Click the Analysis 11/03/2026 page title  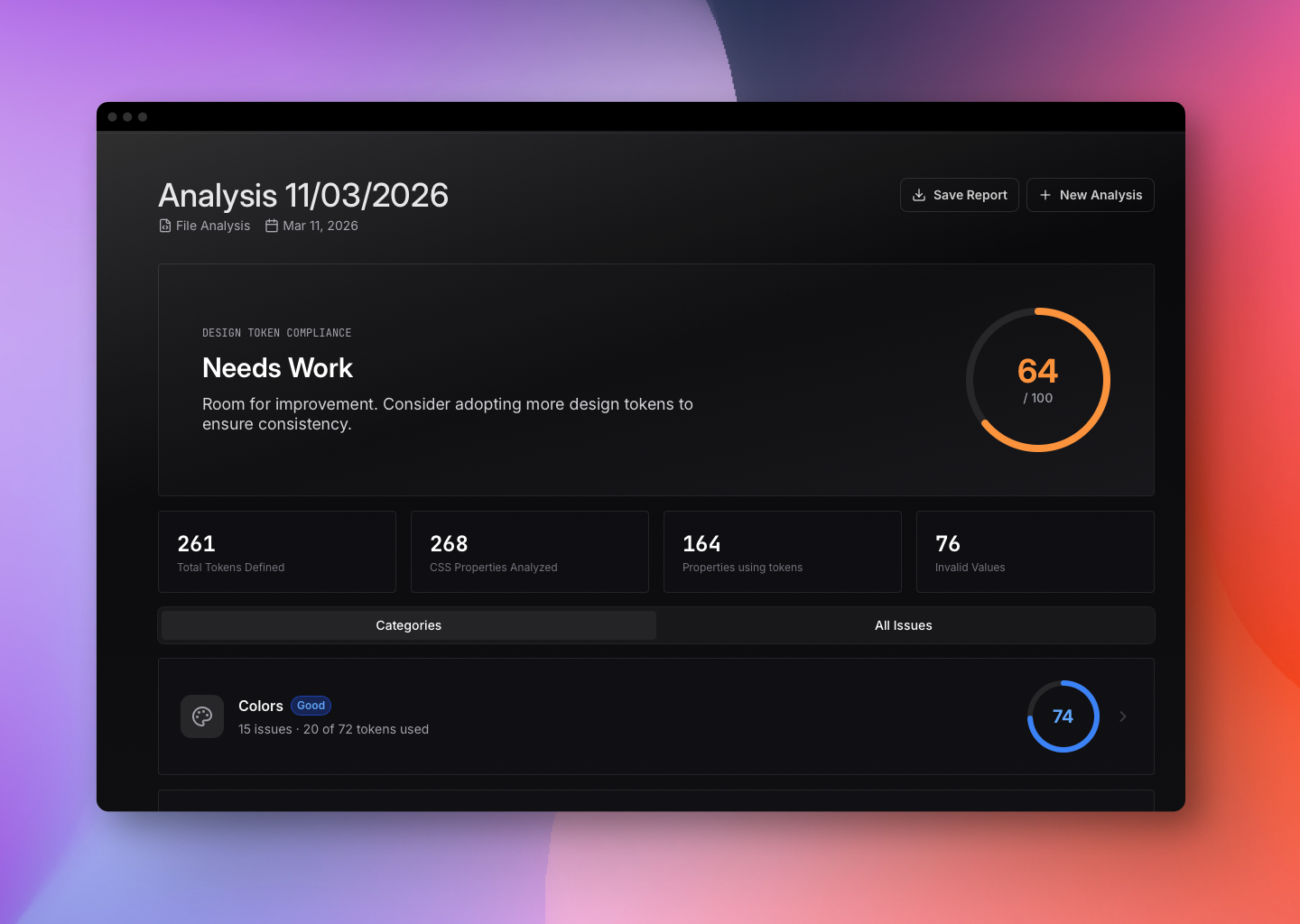point(303,195)
